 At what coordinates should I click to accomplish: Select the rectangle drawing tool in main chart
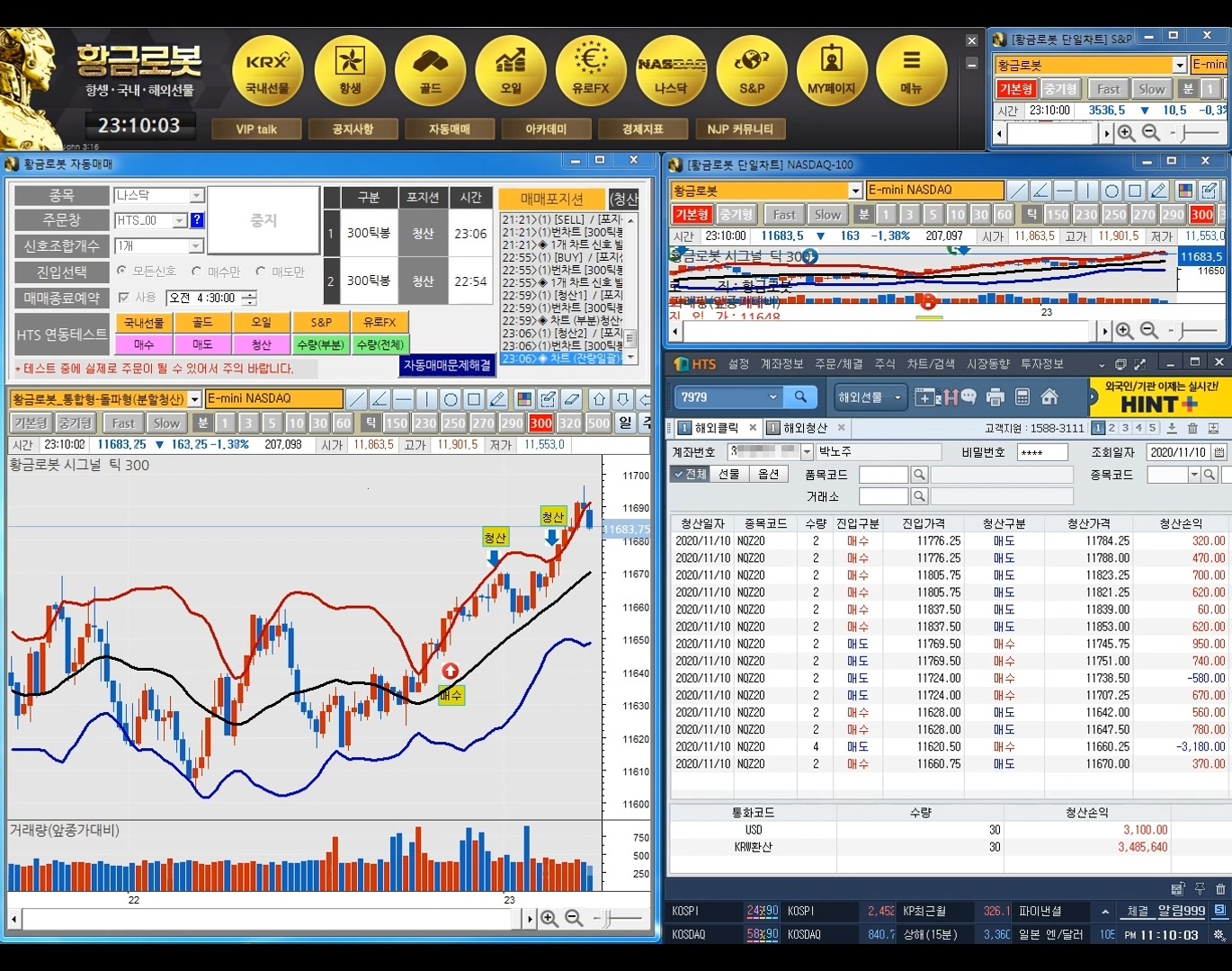pyautogui.click(x=474, y=399)
